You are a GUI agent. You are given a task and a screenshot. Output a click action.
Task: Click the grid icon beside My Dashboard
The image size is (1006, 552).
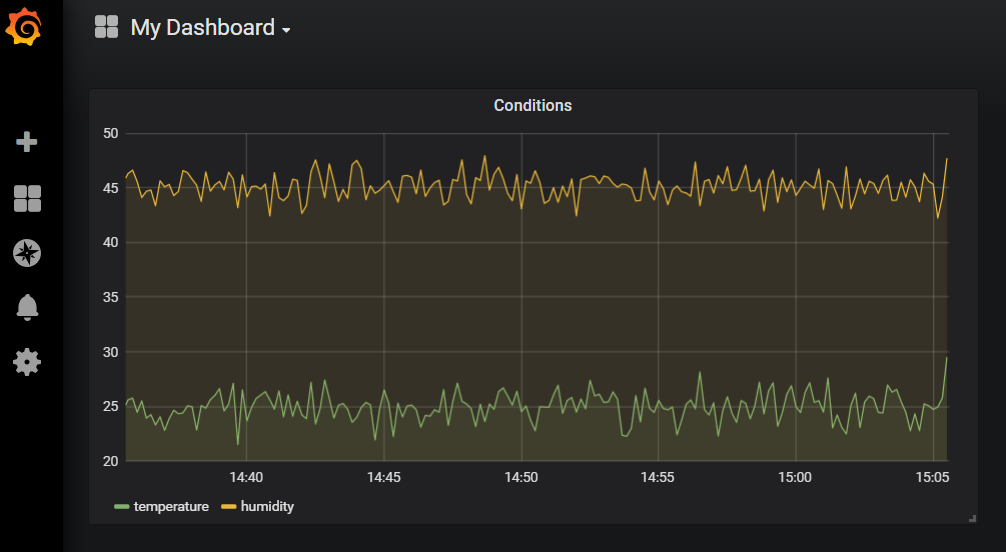click(107, 27)
